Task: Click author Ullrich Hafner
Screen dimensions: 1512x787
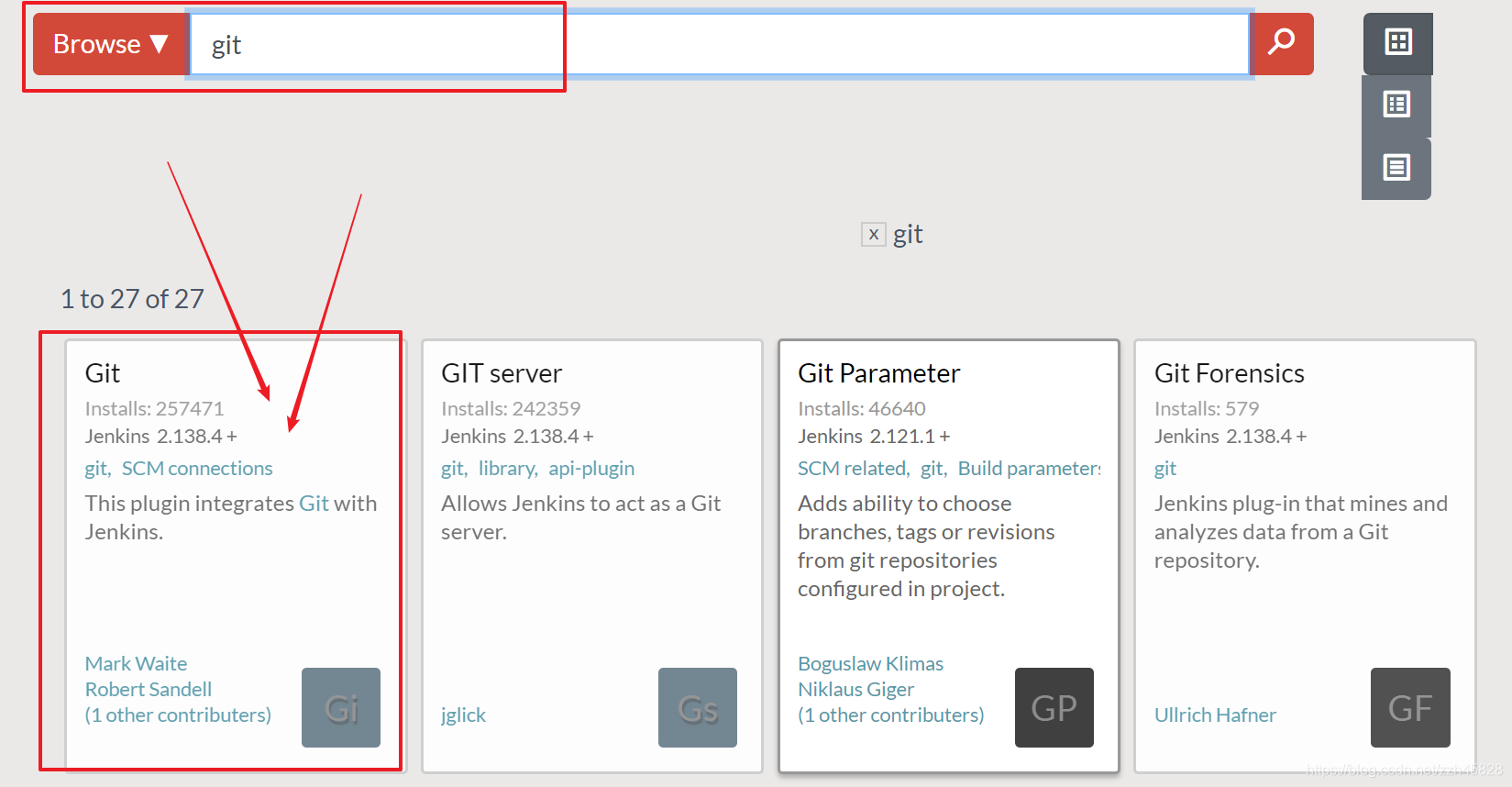Action: [1215, 715]
